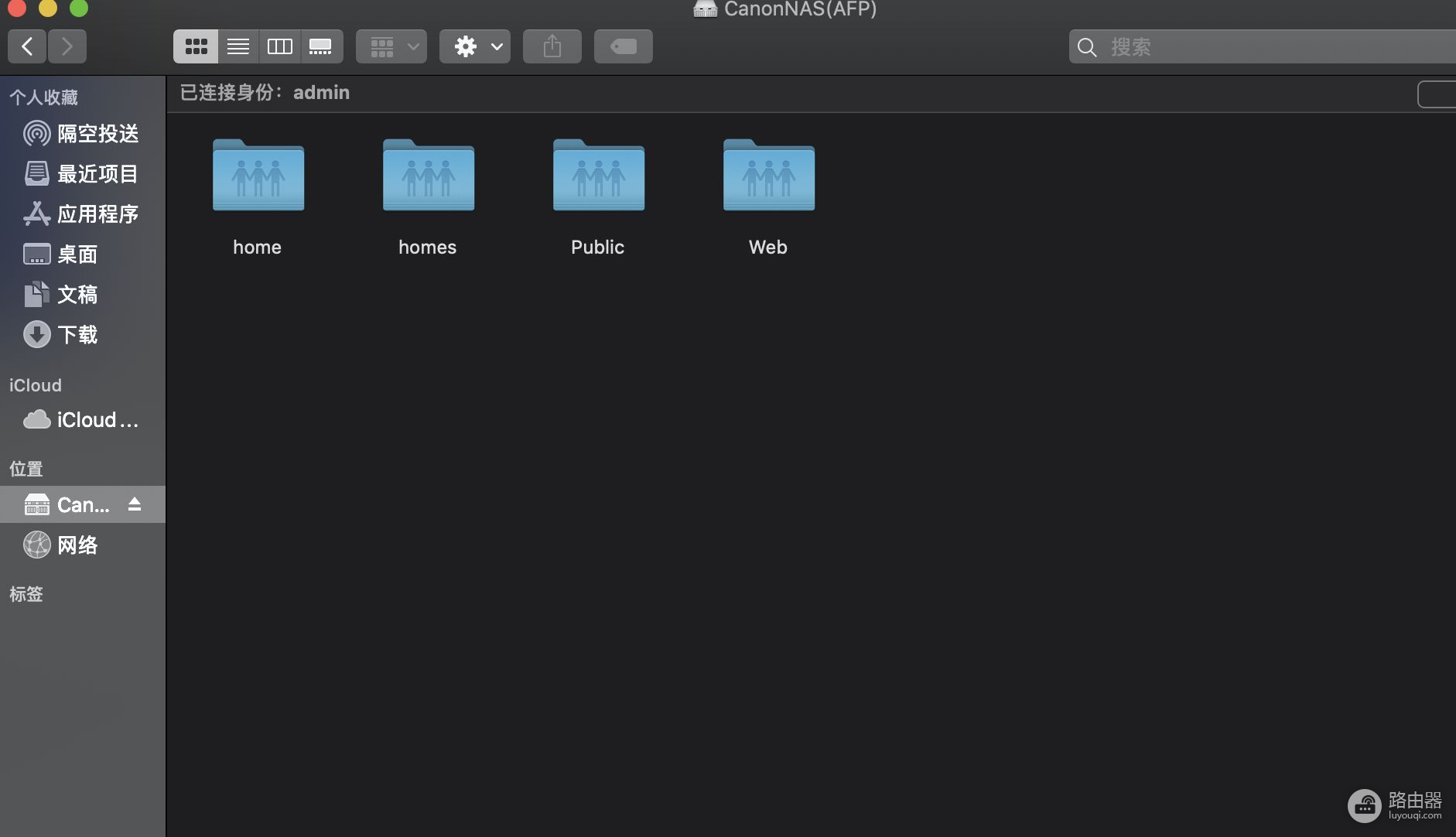The width and height of the screenshot is (1456, 837).
Task: Open 隔空投送 AirDrop in sidebar
Action: pos(83,134)
